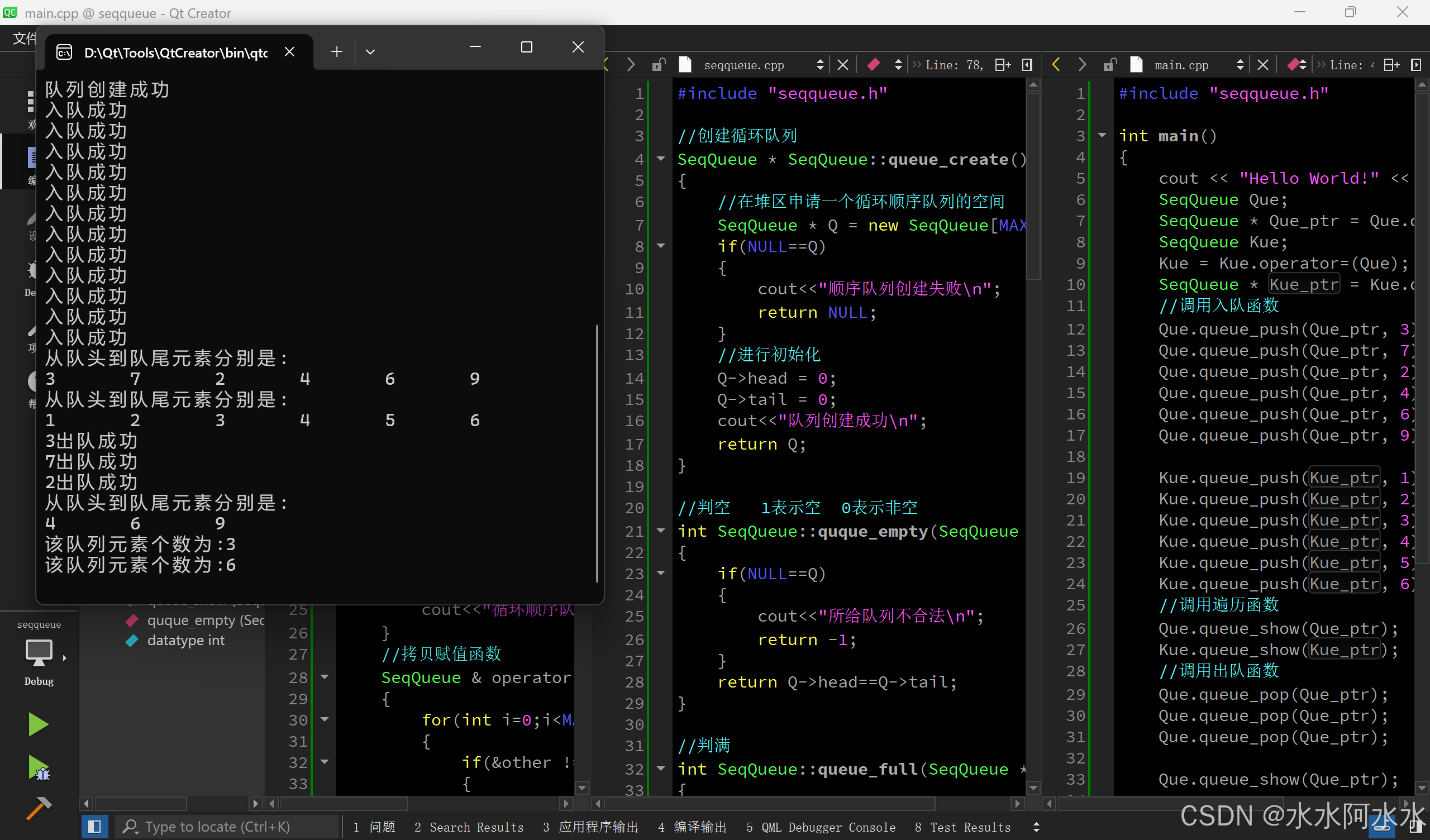1430x840 pixels.
Task: Click the Type to locate search field
Action: [227, 827]
